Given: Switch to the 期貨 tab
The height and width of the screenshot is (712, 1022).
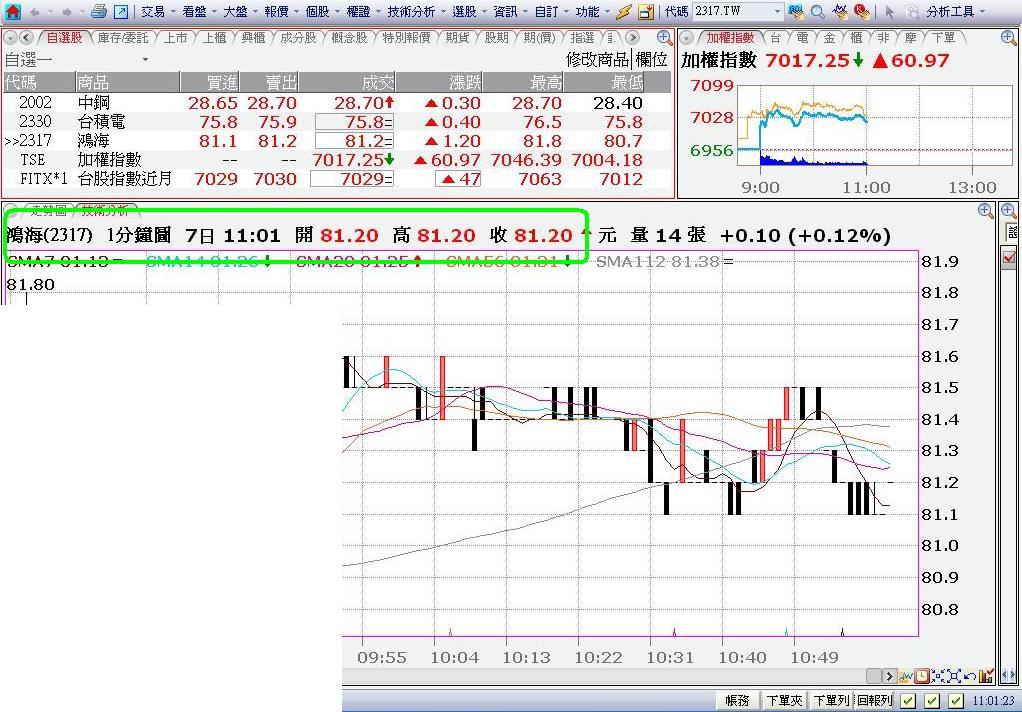Looking at the screenshot, I should click(x=457, y=38).
